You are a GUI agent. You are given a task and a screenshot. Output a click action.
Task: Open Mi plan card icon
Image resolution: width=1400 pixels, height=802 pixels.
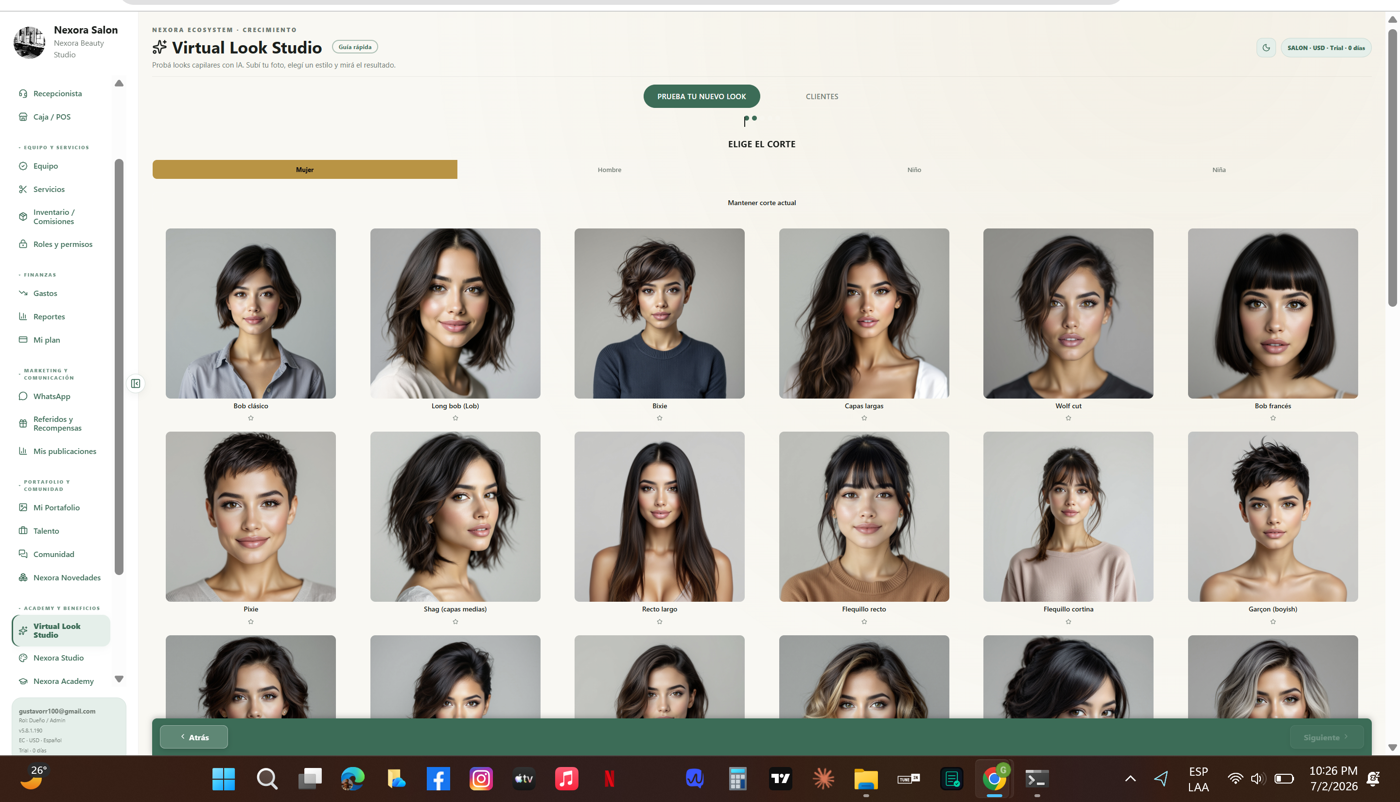point(23,340)
